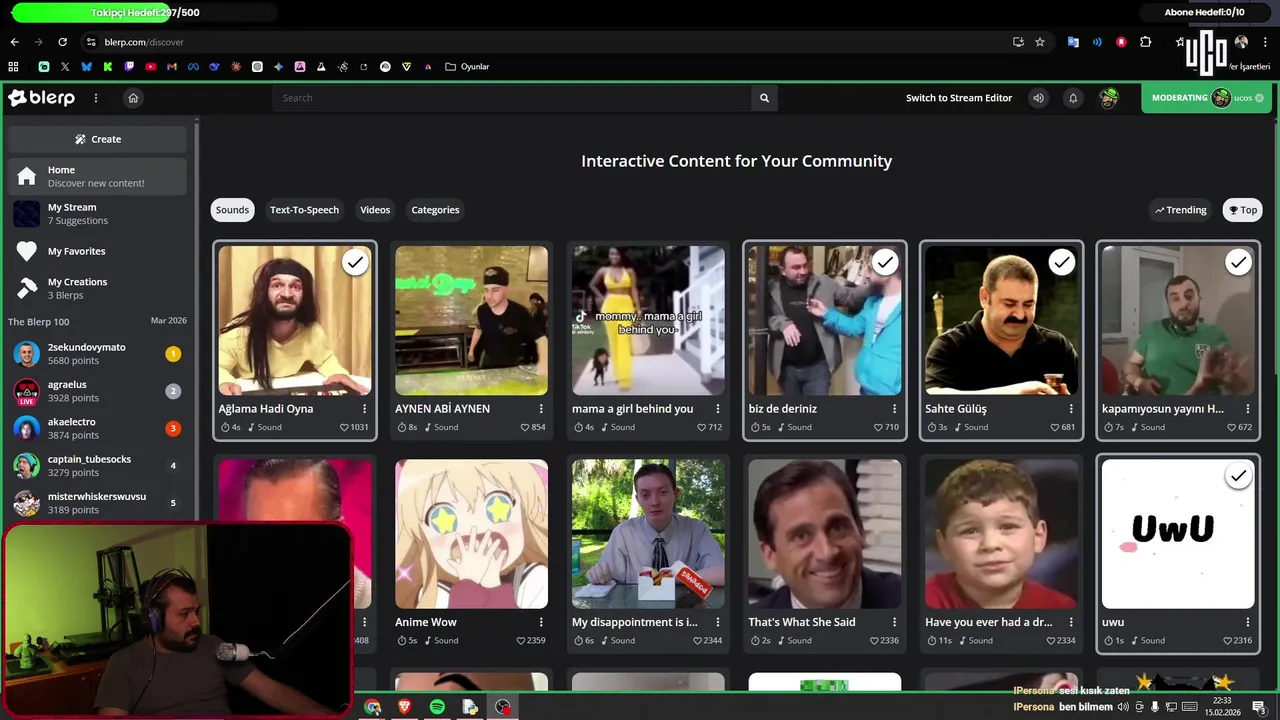Open Spotify from the taskbar
This screenshot has height=720, width=1280.
click(437, 707)
